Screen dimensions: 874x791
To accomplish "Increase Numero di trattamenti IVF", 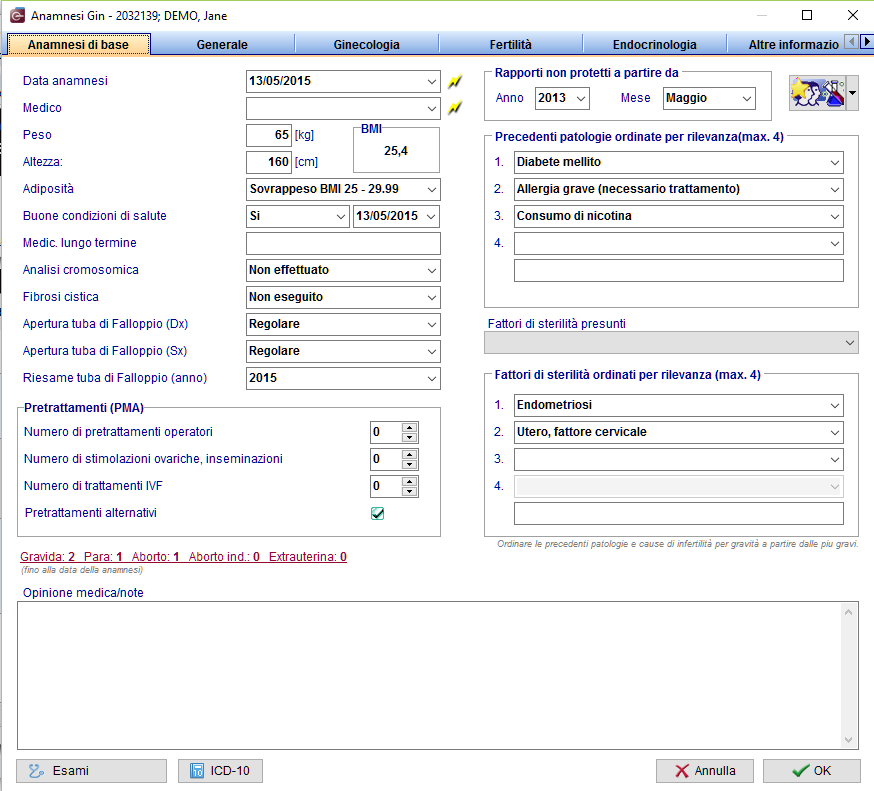I will [410, 481].
